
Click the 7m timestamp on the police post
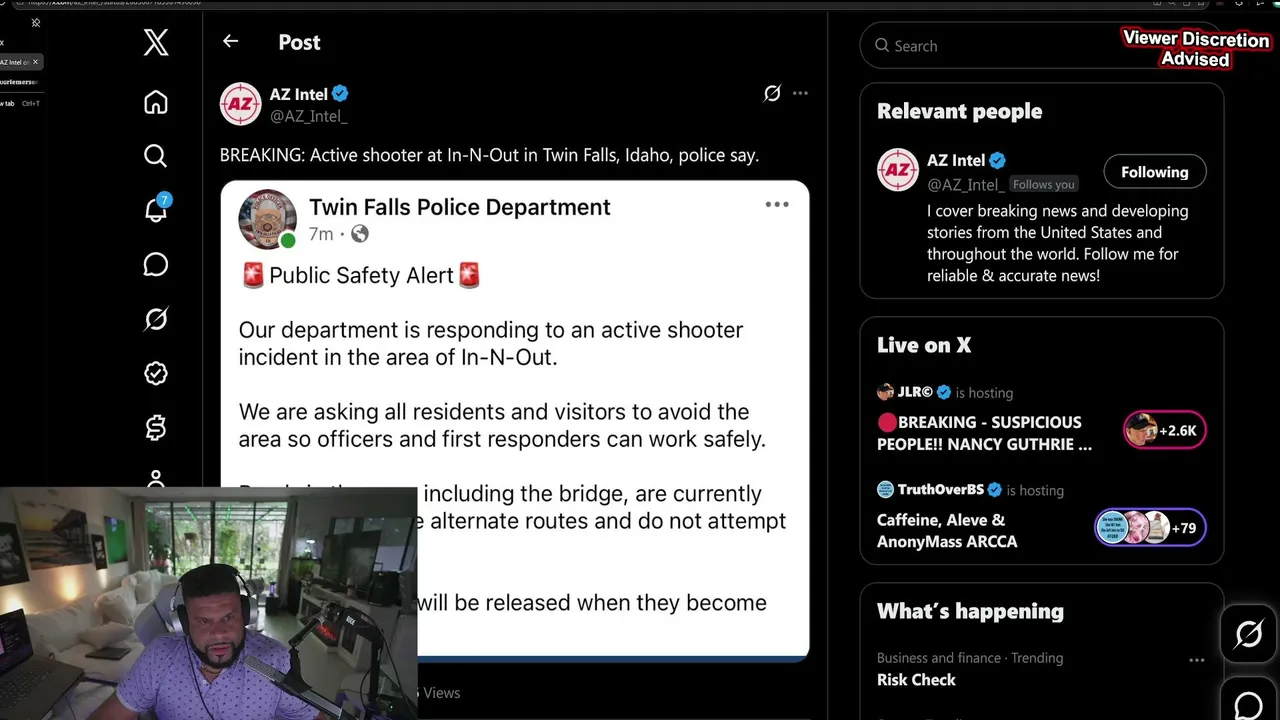[x=321, y=234]
